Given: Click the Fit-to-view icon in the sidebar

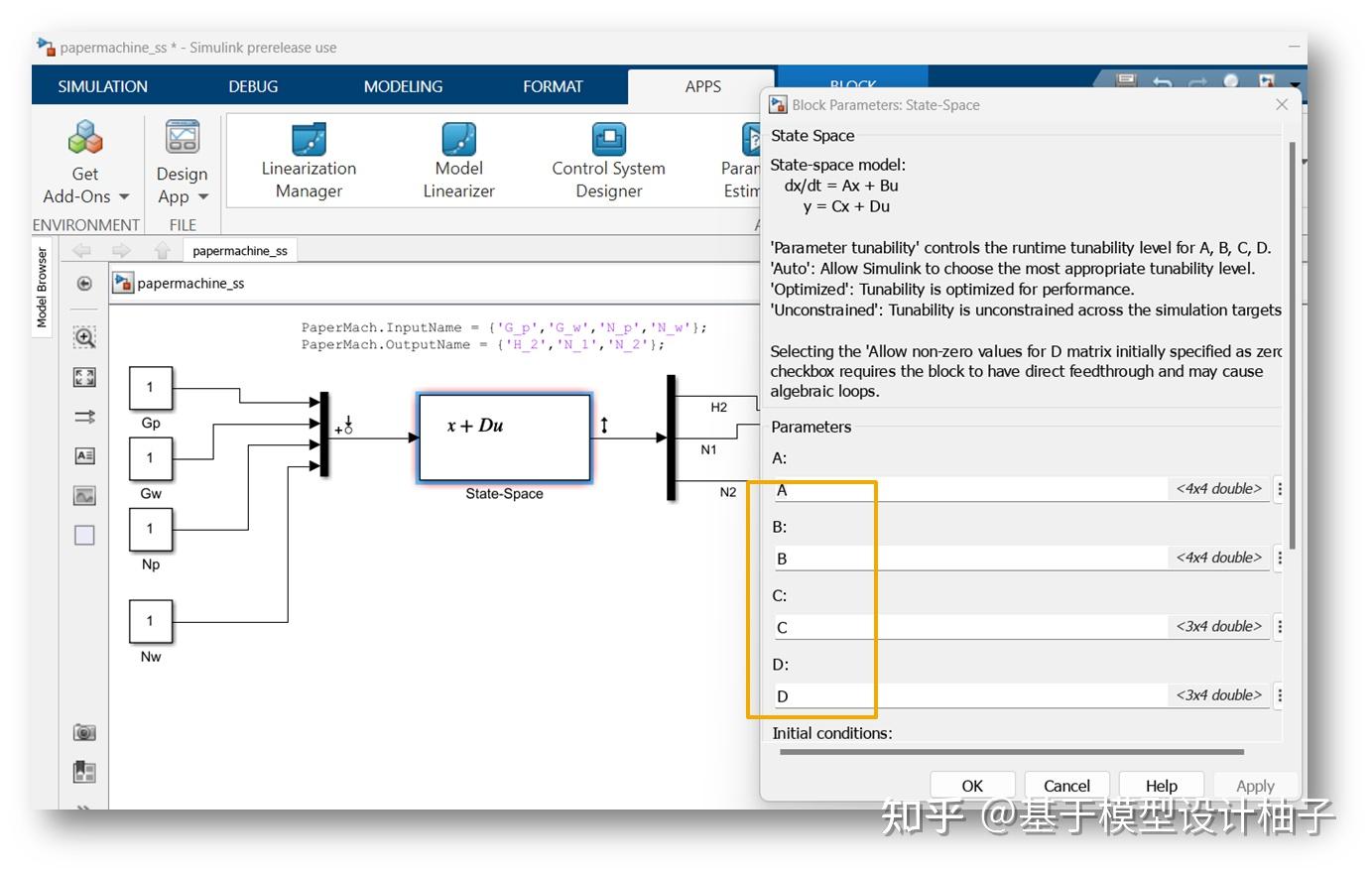Looking at the screenshot, I should coord(84,377).
